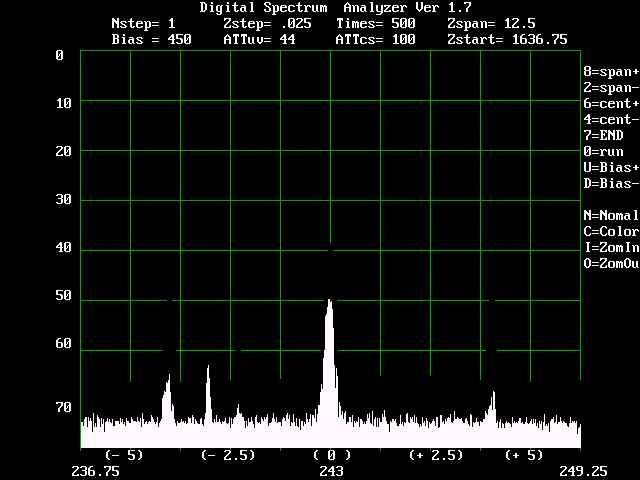This screenshot has height=480, width=640.
Task: Select the 'Bias = 450' parameter
Action: [x=151, y=40]
